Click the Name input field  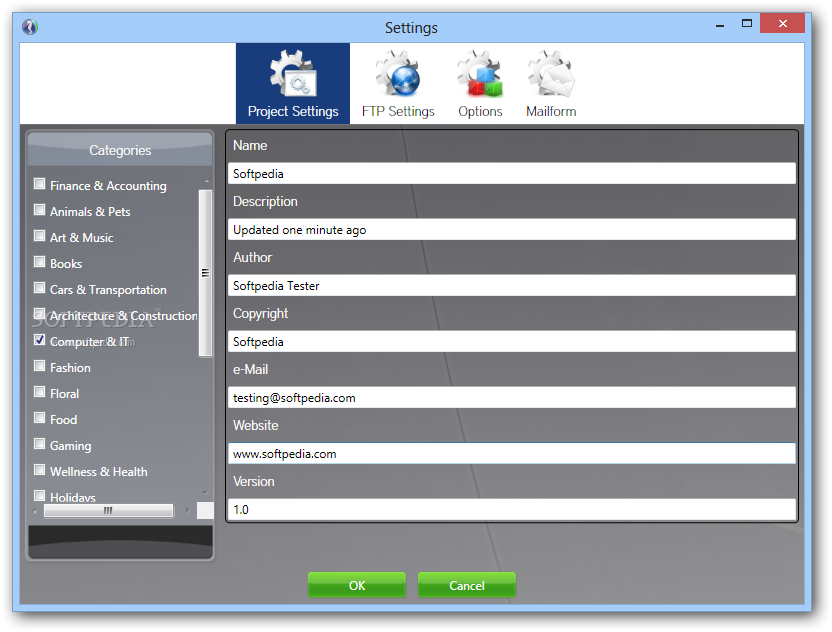(512, 174)
